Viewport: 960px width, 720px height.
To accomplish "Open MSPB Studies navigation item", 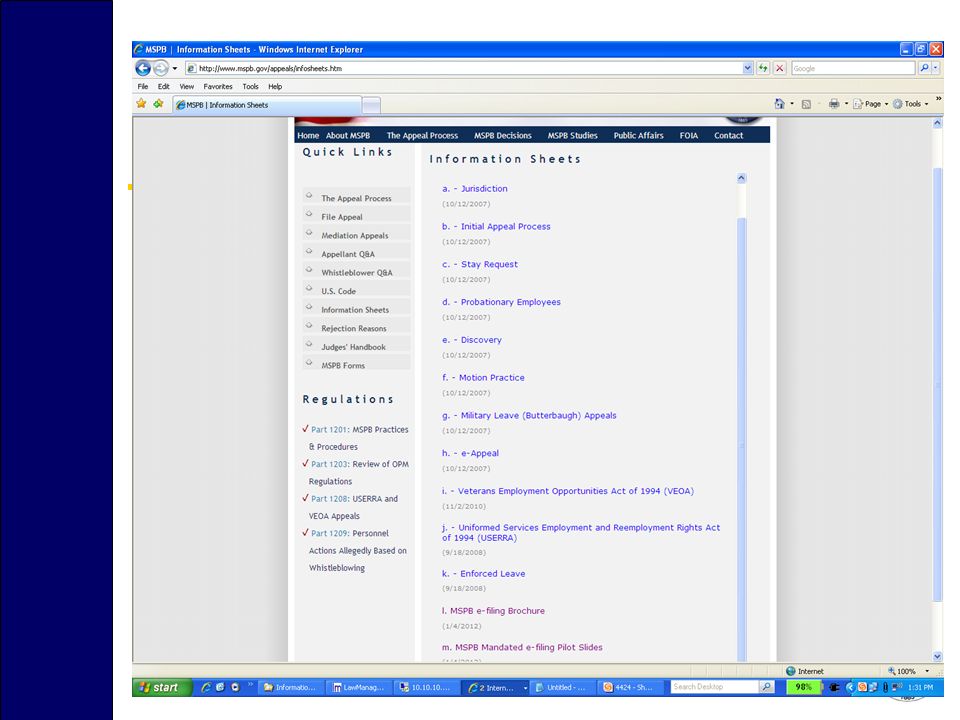I will click(x=572, y=136).
